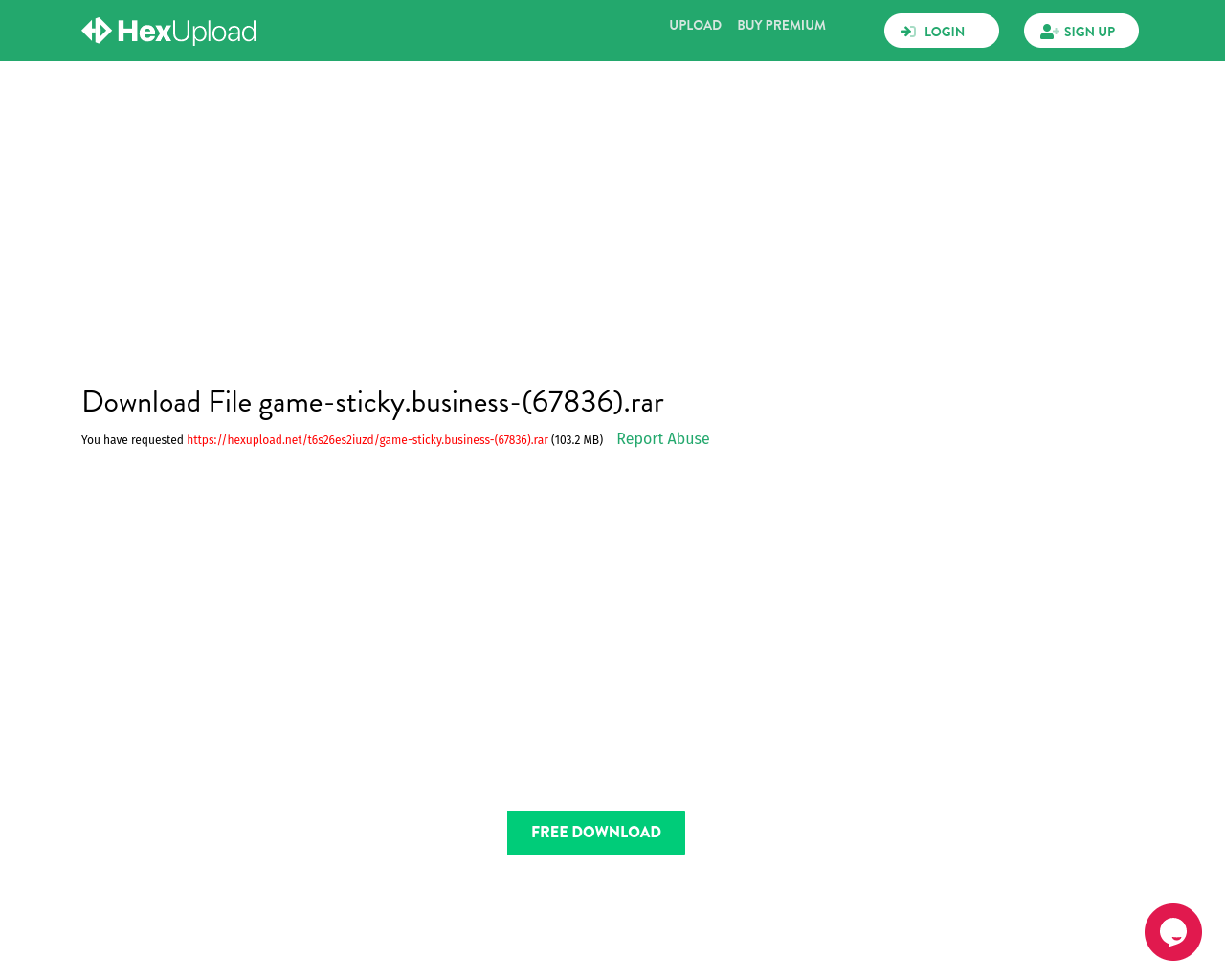Click the (103.2 MB) file size text

(577, 440)
